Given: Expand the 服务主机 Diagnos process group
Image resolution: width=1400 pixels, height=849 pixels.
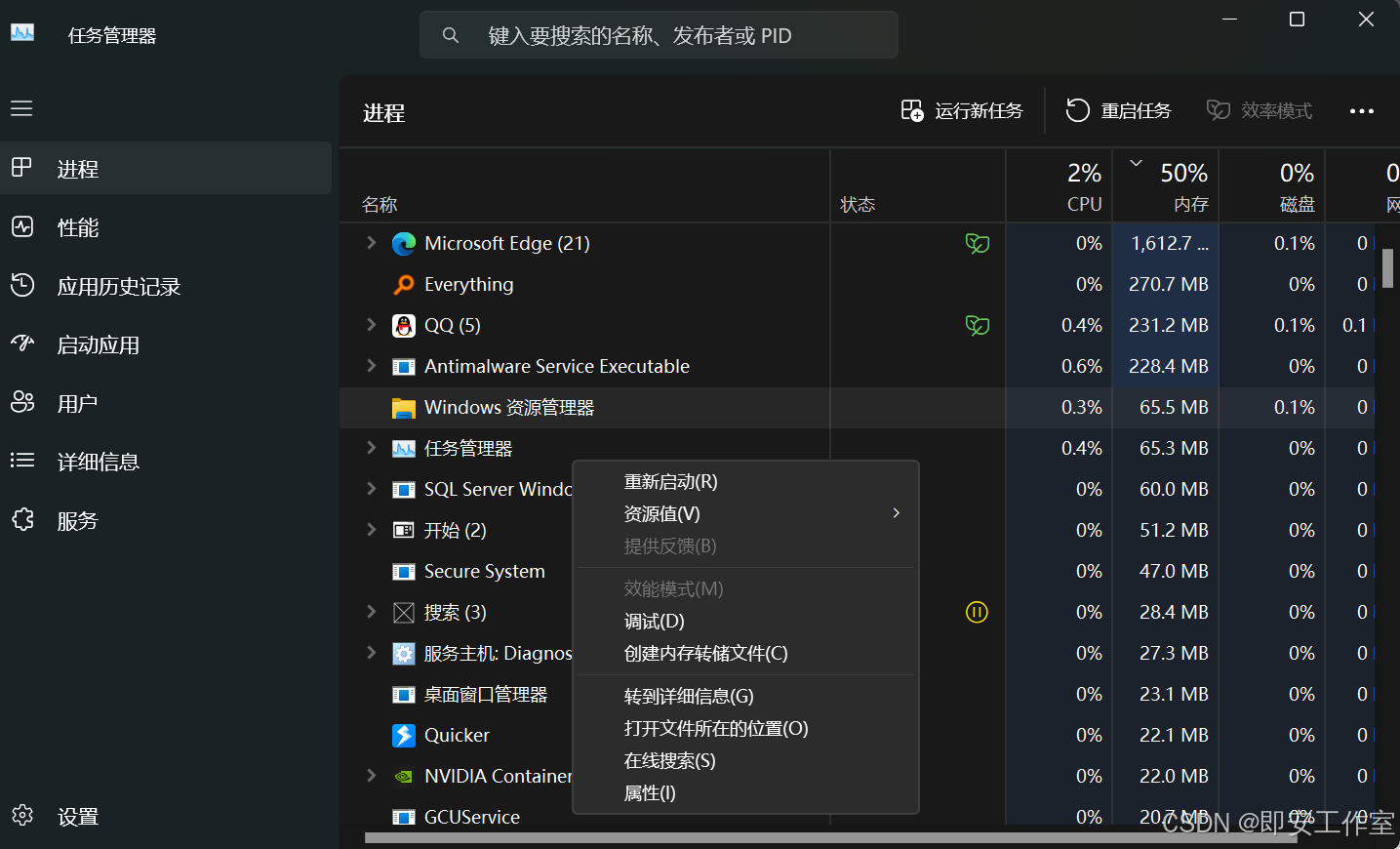Looking at the screenshot, I should click(371, 653).
